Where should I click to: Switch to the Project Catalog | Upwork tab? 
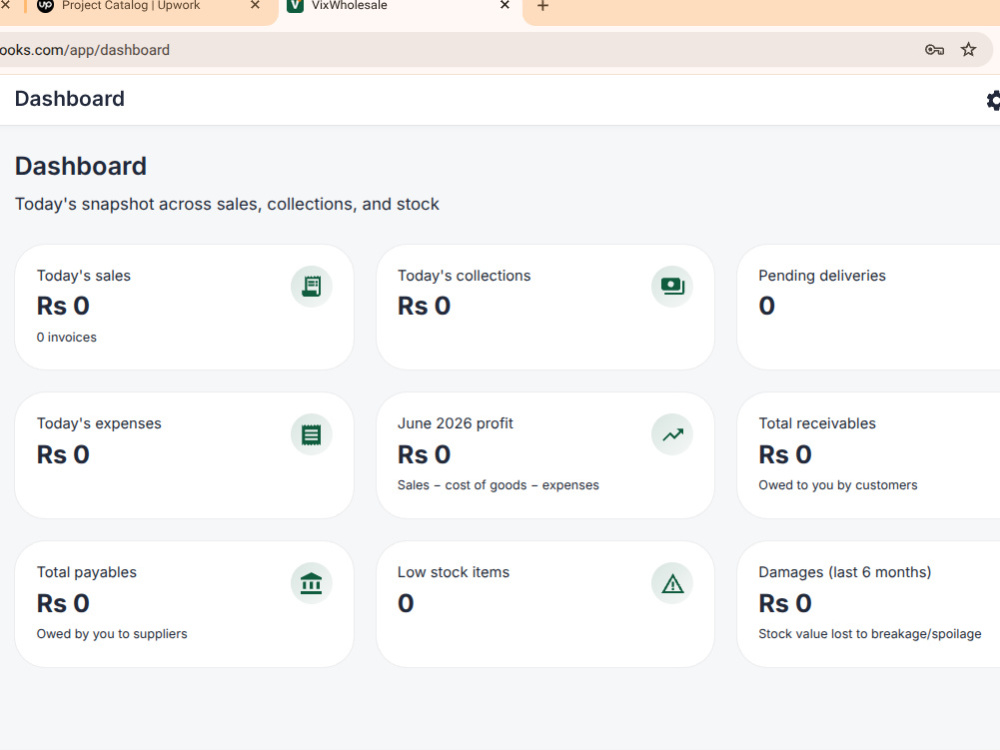click(x=151, y=8)
